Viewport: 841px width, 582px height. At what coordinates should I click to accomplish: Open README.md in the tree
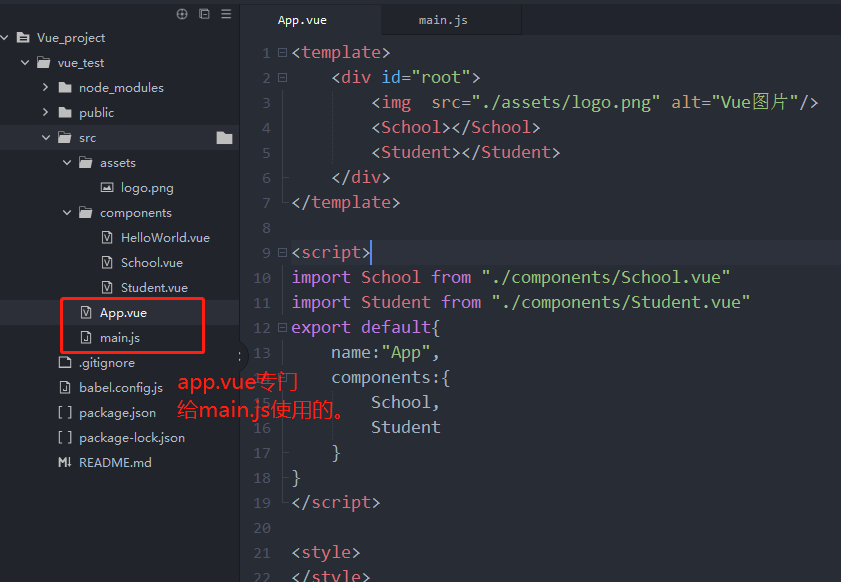[x=115, y=462]
